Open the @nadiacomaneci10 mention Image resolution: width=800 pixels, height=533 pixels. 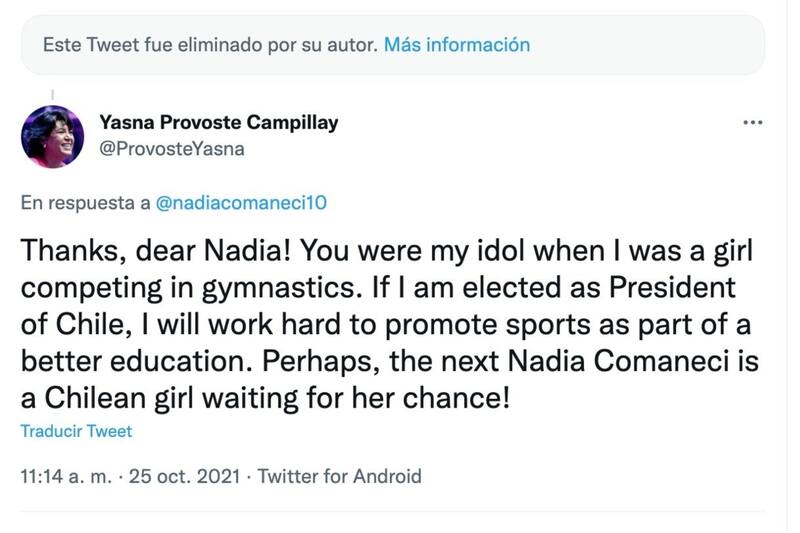[241, 202]
